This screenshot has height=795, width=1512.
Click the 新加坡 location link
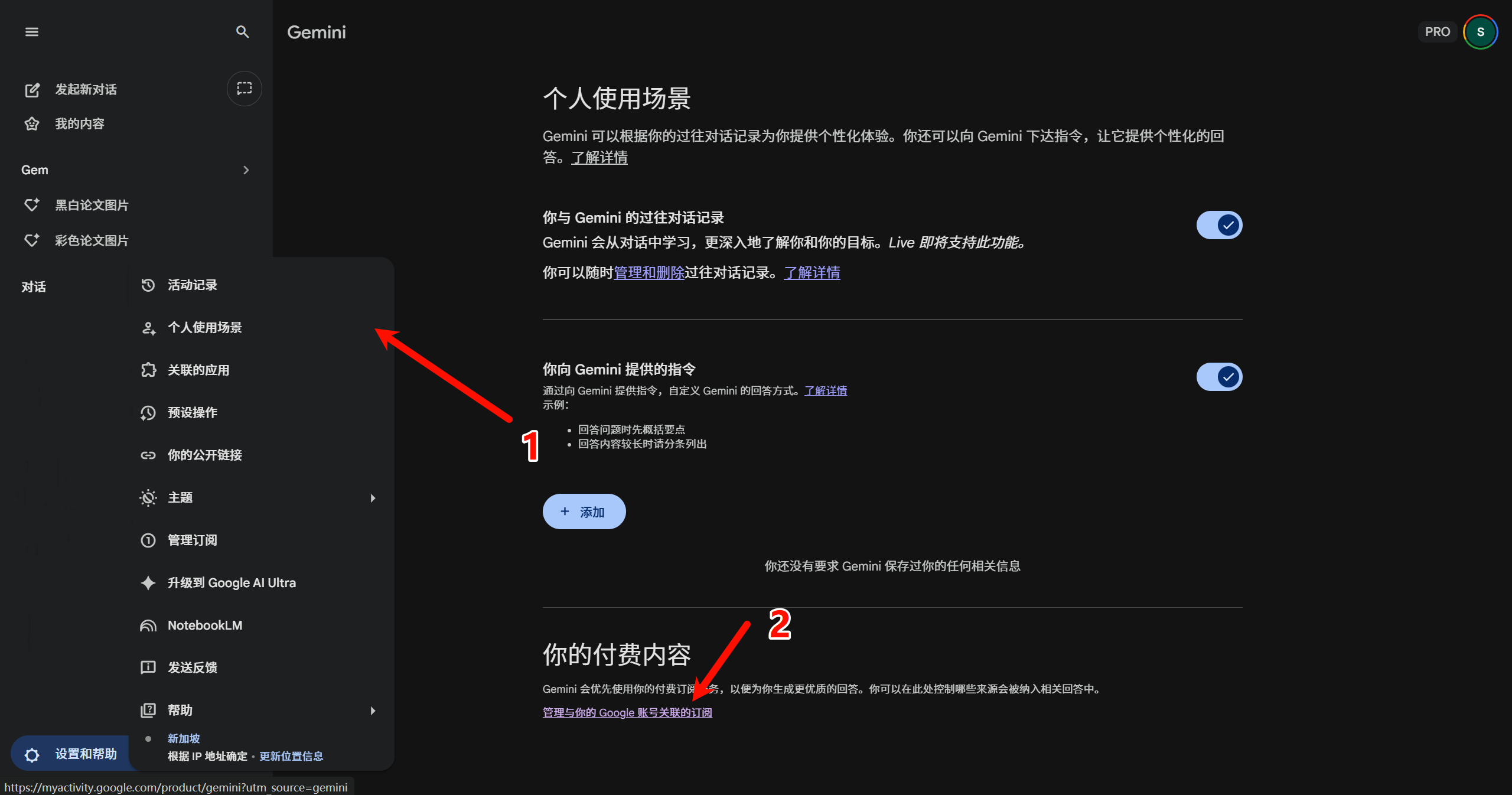pos(184,739)
